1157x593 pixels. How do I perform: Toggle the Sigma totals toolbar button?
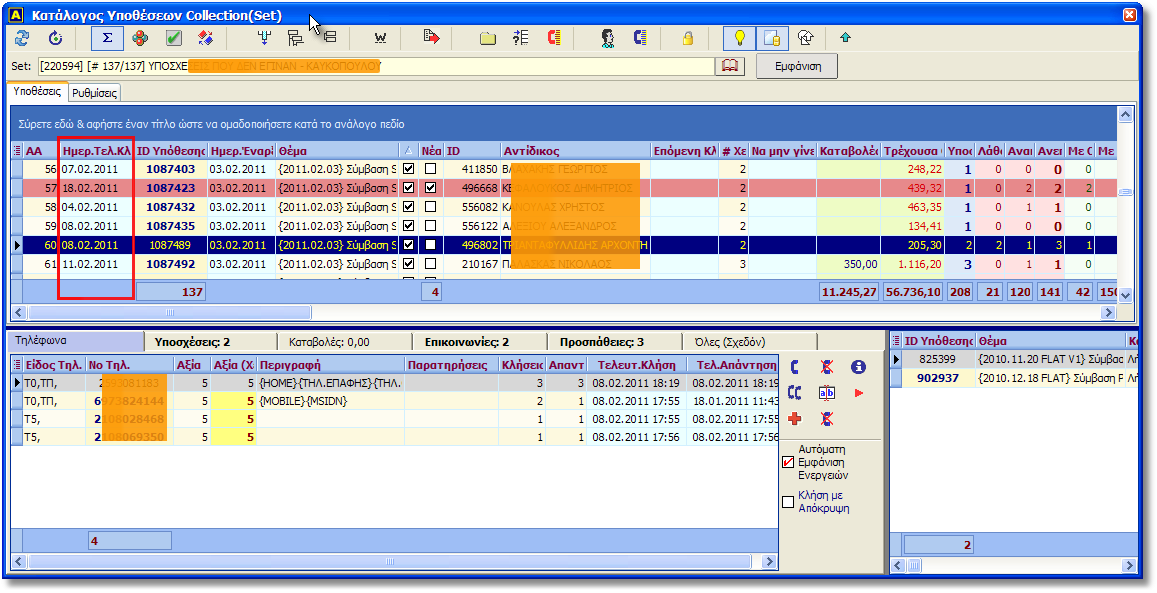[x=108, y=38]
